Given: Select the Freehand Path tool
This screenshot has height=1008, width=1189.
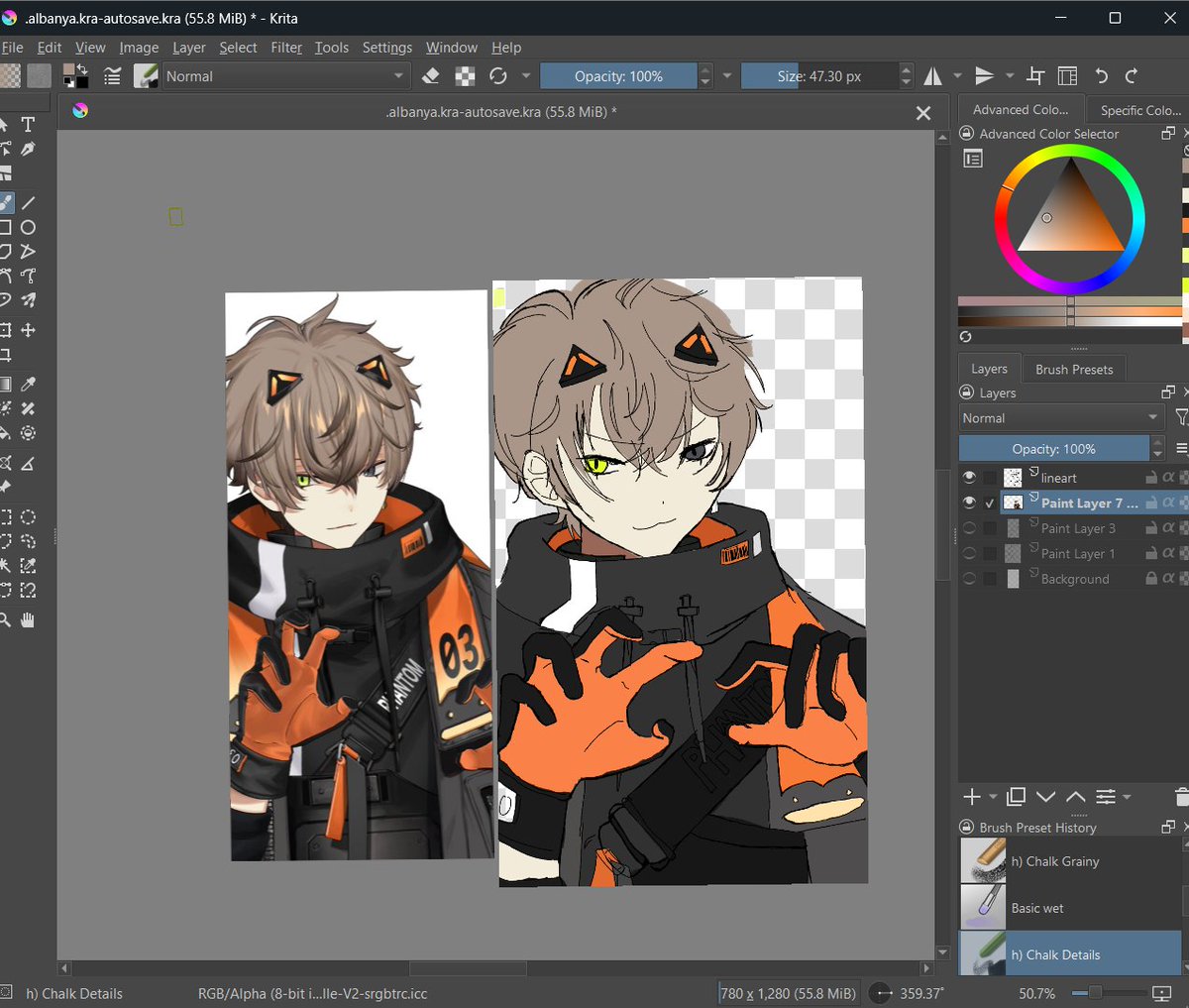Looking at the screenshot, I should click(28, 276).
